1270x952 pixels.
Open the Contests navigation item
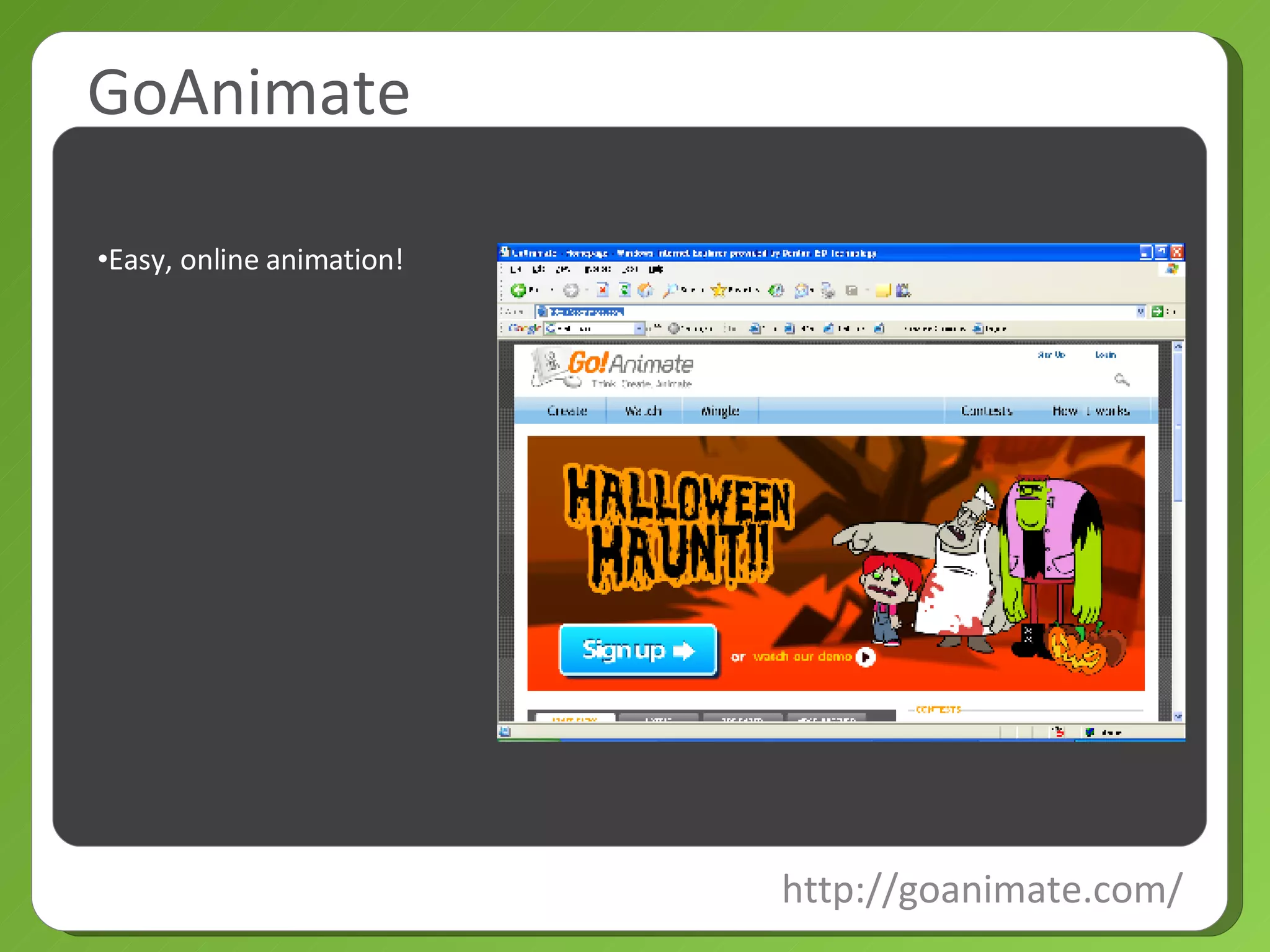pyautogui.click(x=987, y=410)
